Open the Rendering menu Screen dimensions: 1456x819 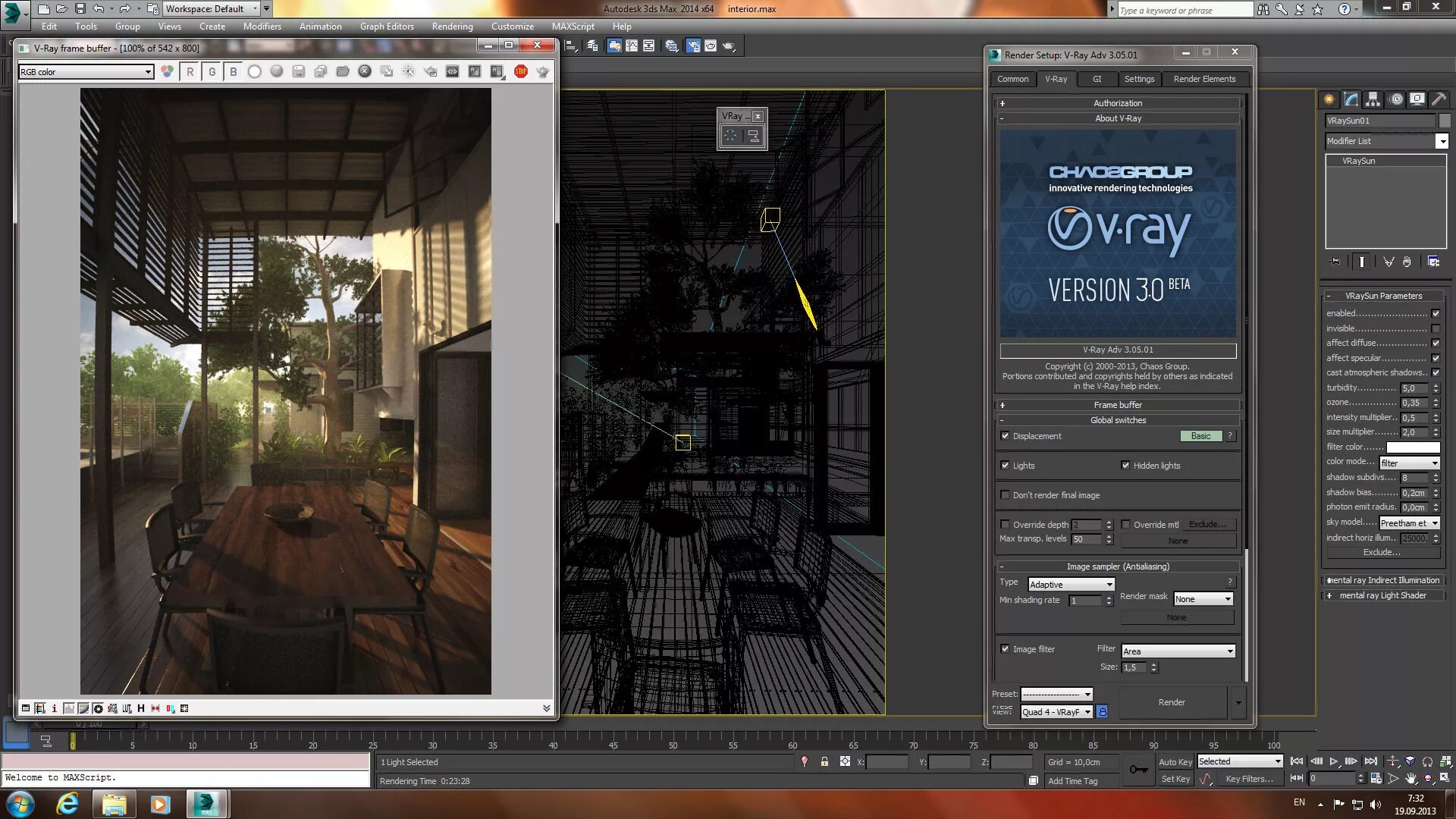[452, 27]
